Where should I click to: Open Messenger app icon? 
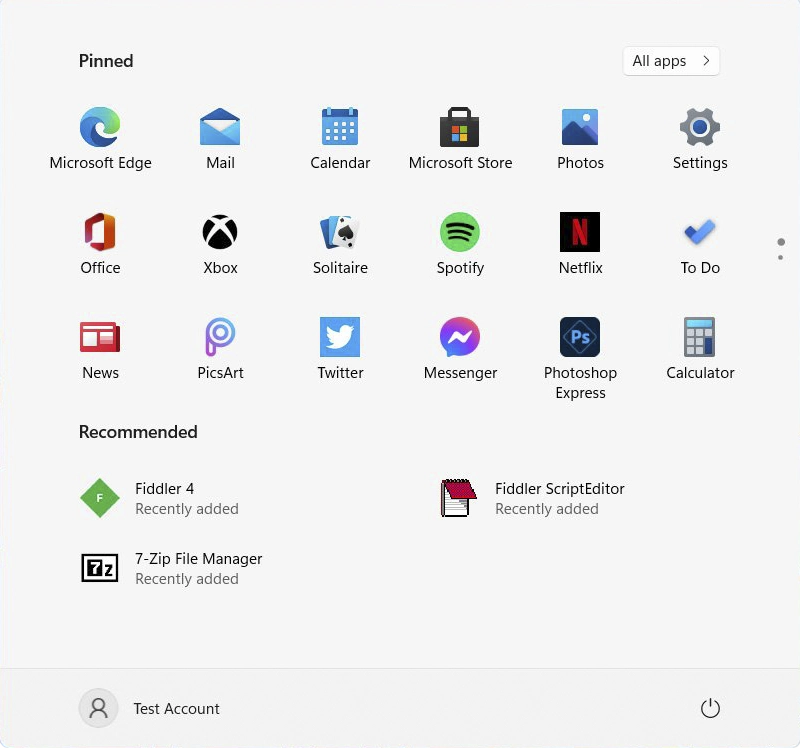[x=460, y=338]
